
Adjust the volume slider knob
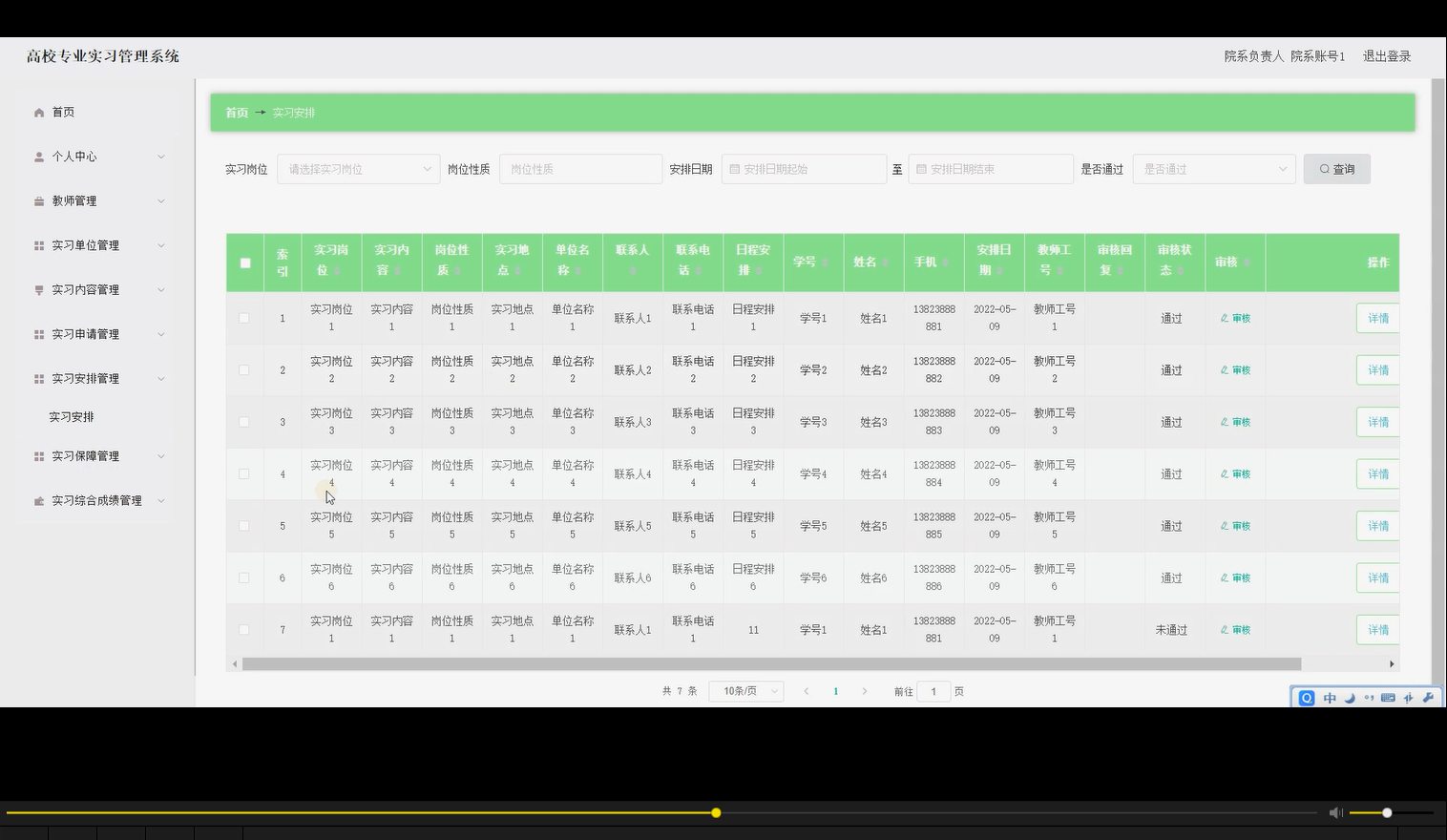(x=1387, y=813)
